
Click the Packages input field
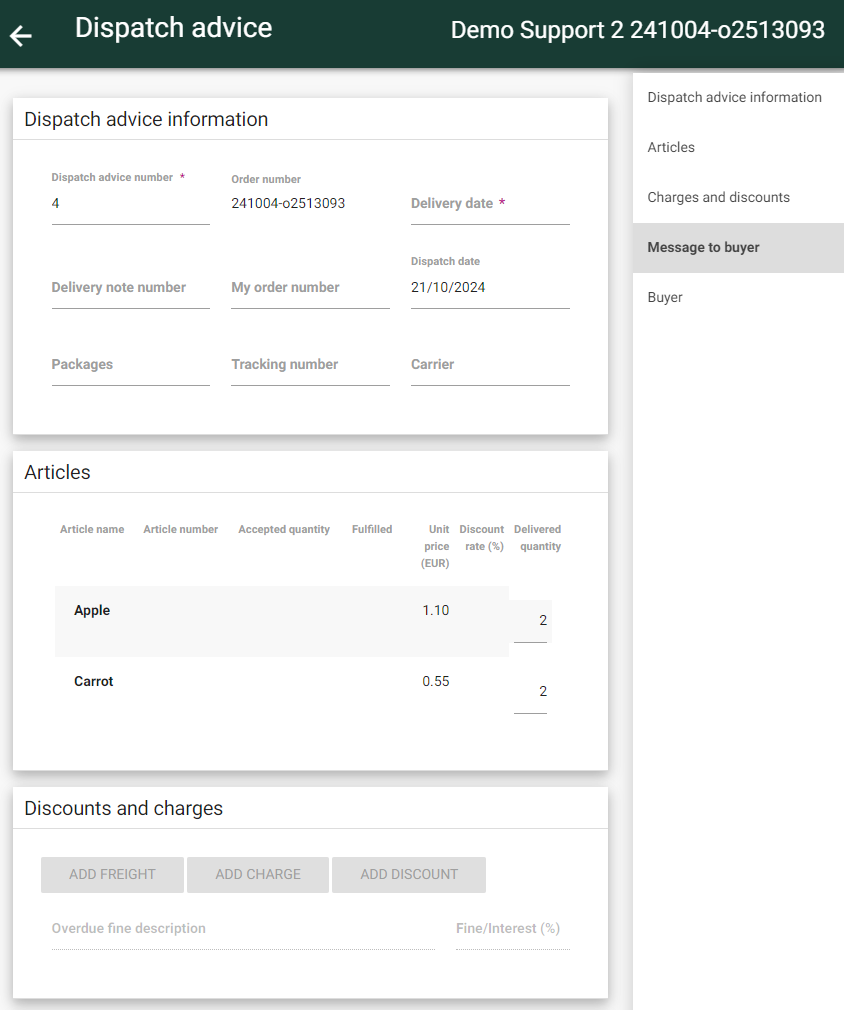[131, 365]
